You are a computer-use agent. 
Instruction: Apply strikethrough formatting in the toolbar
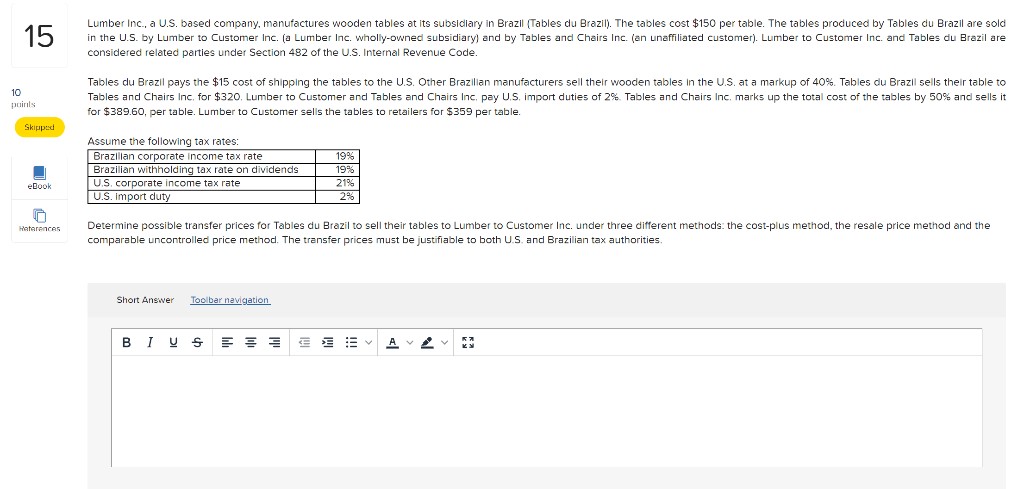(197, 342)
